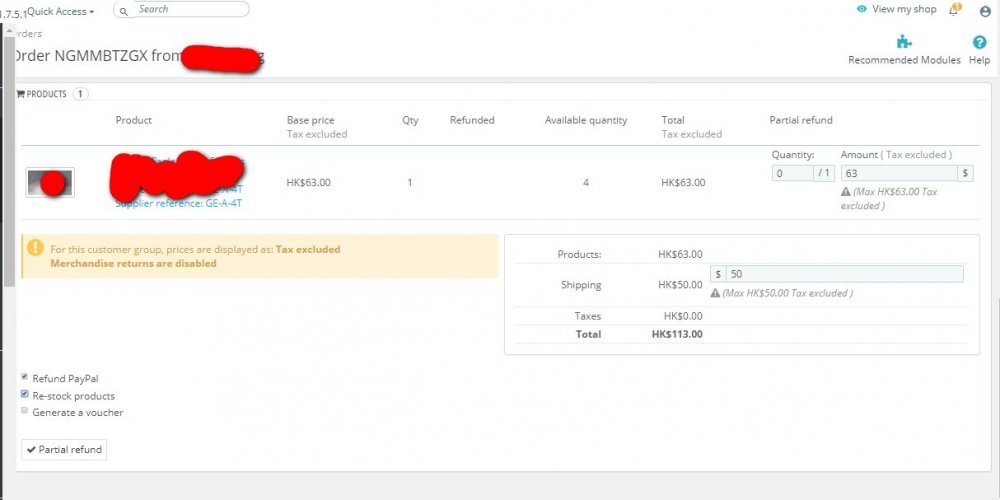Click the warning icon in yellow notice
The image size is (1000, 500).
[x=35, y=247]
